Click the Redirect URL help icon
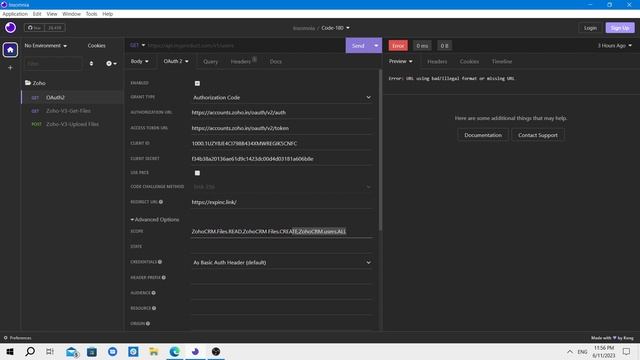This screenshot has height=360, width=640. (161, 202)
